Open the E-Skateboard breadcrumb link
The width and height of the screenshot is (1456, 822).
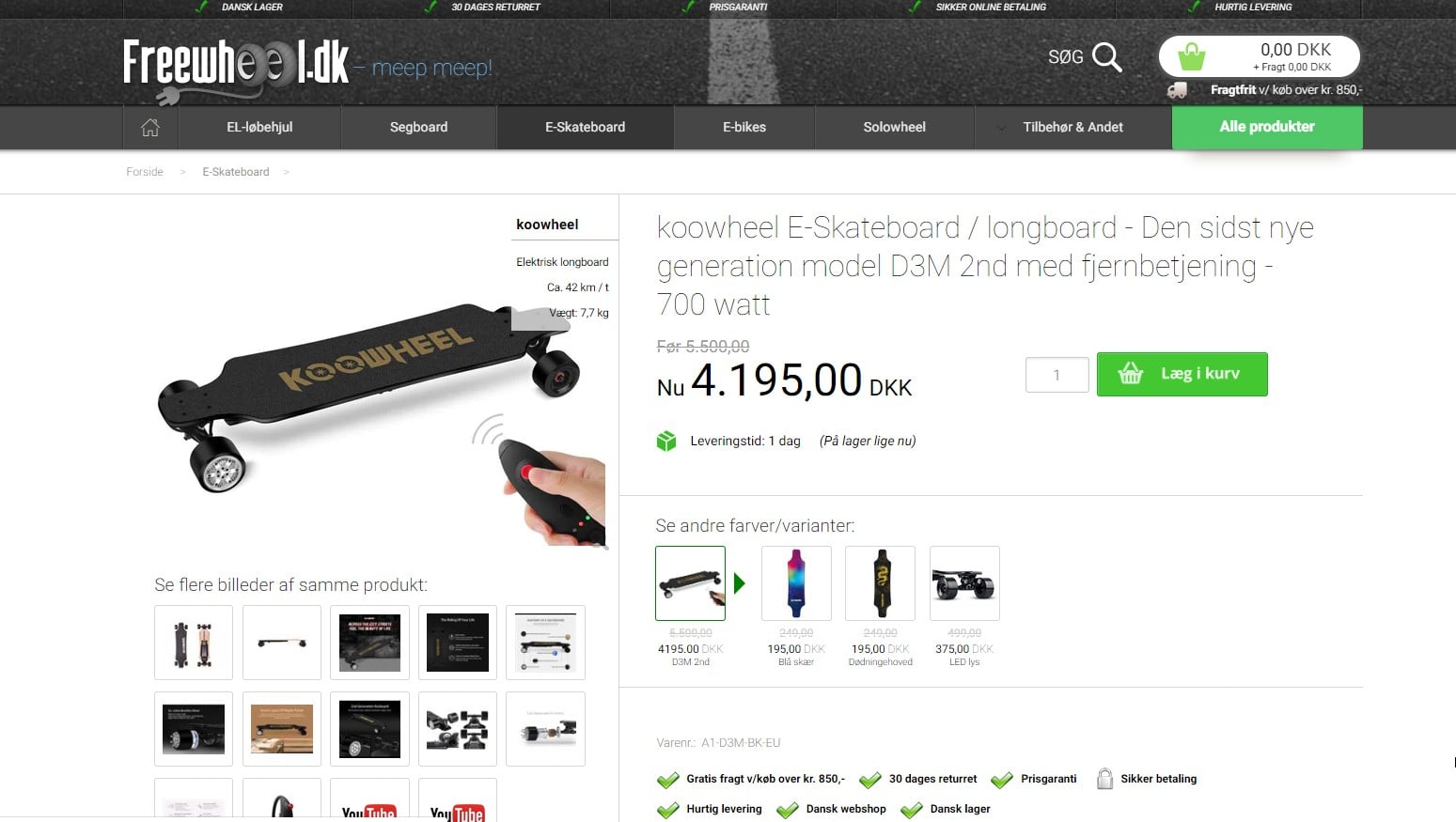(236, 172)
